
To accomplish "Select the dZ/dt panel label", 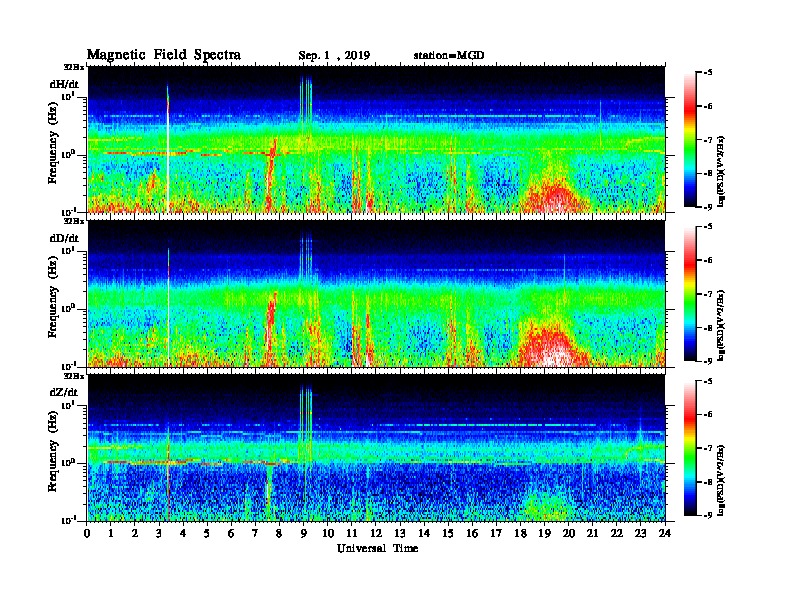I will tap(64, 392).
